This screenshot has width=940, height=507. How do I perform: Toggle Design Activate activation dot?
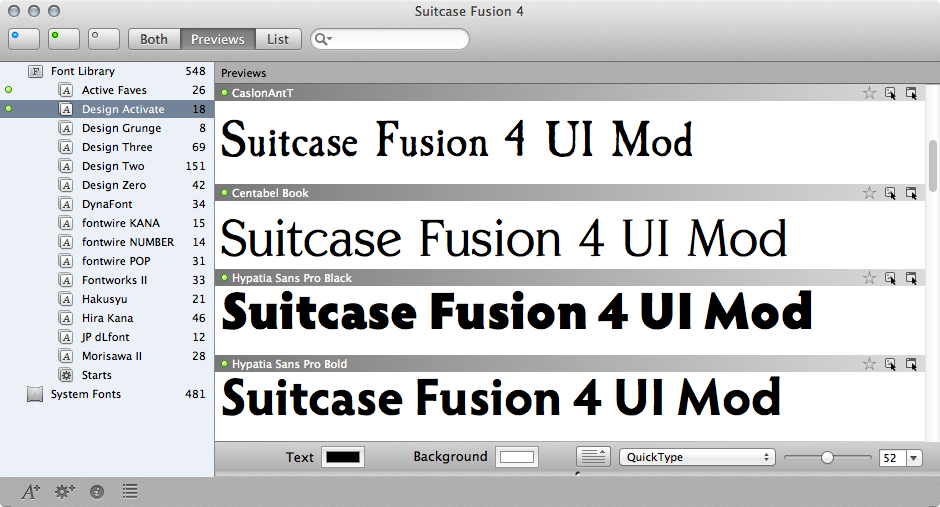coord(8,109)
